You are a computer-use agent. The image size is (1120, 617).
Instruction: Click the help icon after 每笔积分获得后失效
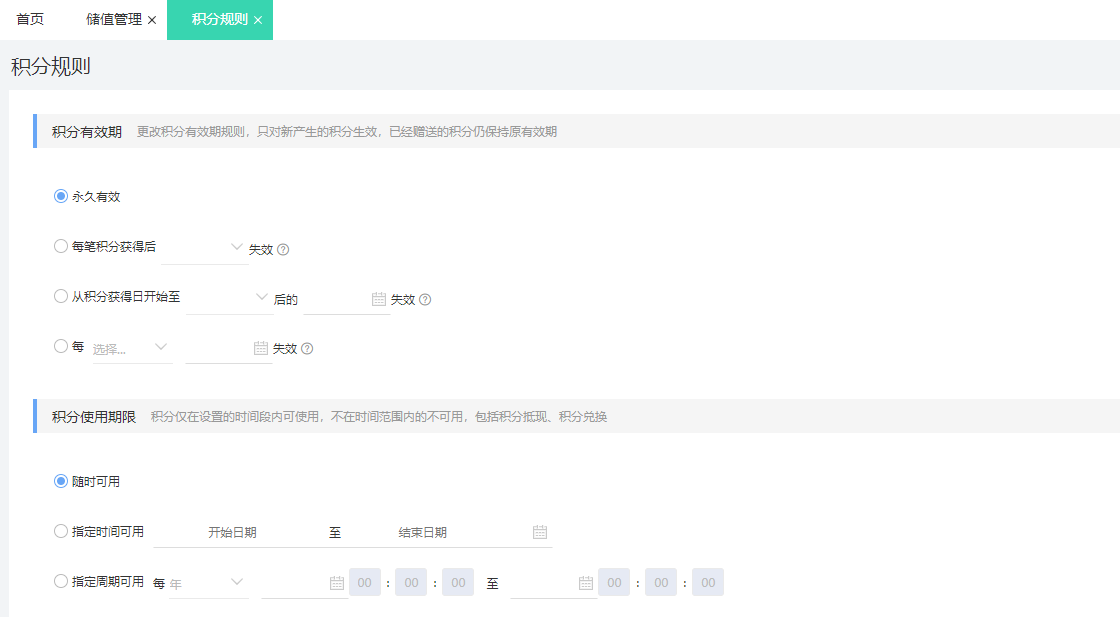(283, 249)
